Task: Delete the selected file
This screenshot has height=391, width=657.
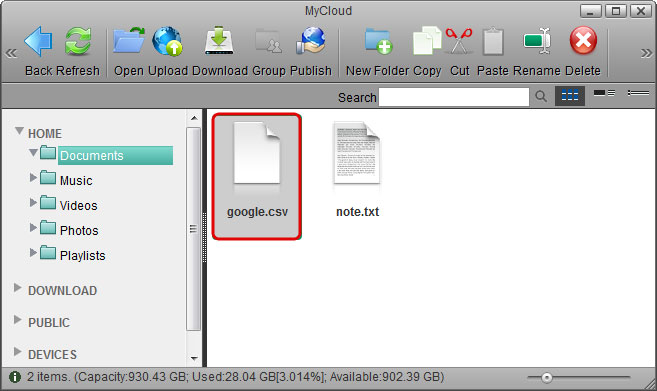Action: (583, 41)
